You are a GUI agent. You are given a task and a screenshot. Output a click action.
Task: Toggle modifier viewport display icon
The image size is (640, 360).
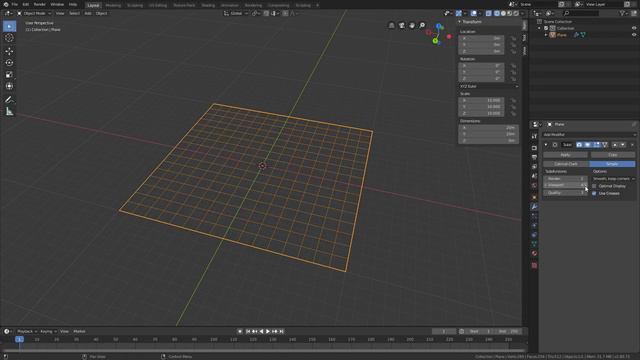pyautogui.click(x=588, y=145)
